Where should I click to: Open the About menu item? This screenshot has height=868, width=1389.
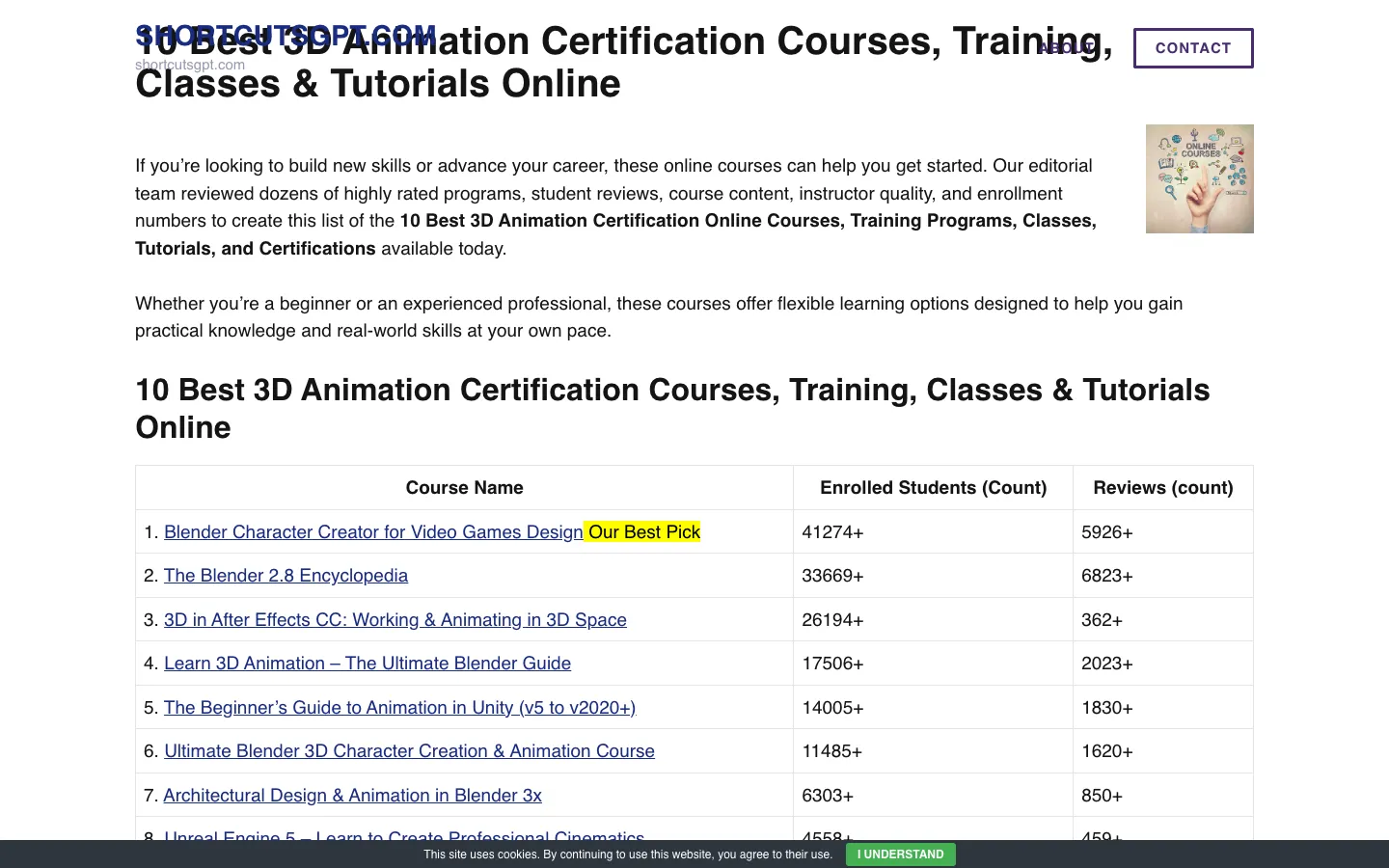(1066, 48)
